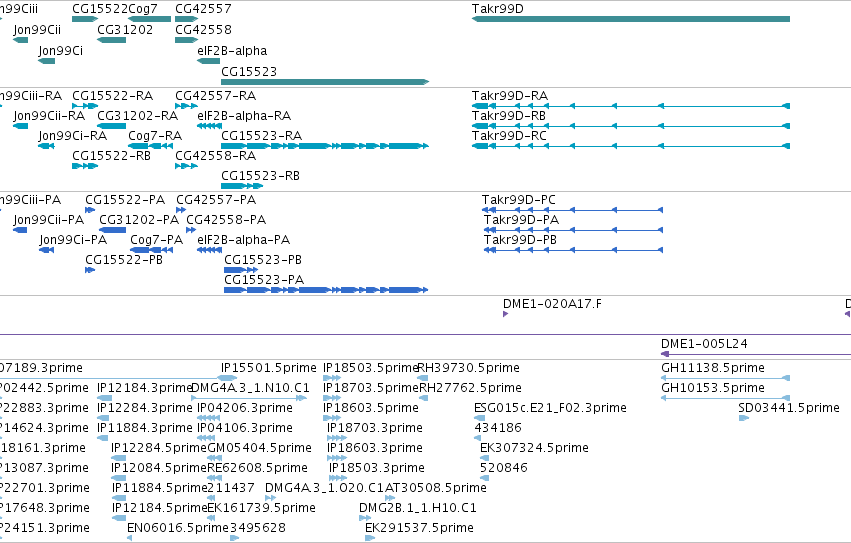
Task: Select the Cog7-RA transcript
Action: (x=150, y=146)
